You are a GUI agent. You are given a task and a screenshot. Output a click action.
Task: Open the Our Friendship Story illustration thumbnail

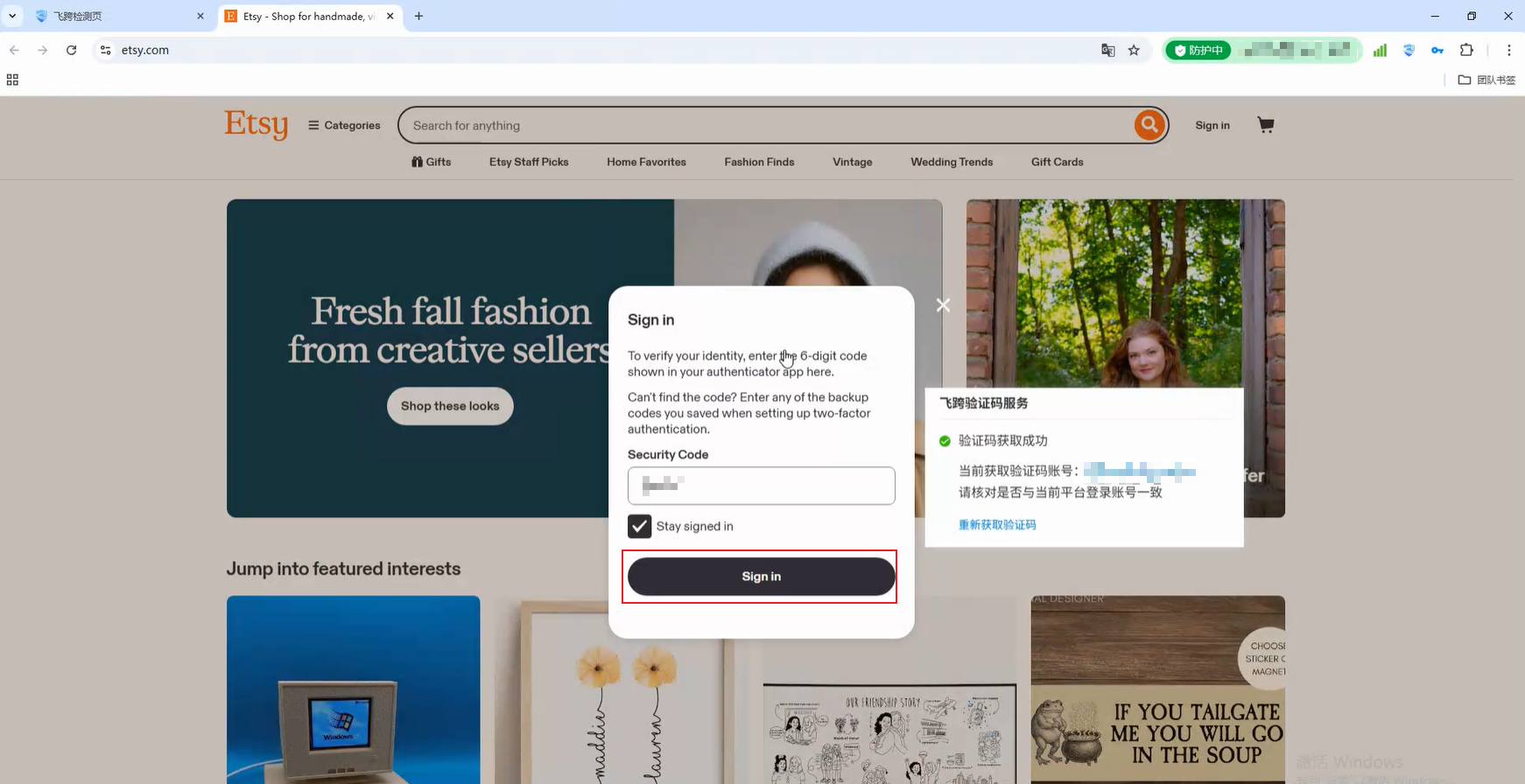point(889,689)
